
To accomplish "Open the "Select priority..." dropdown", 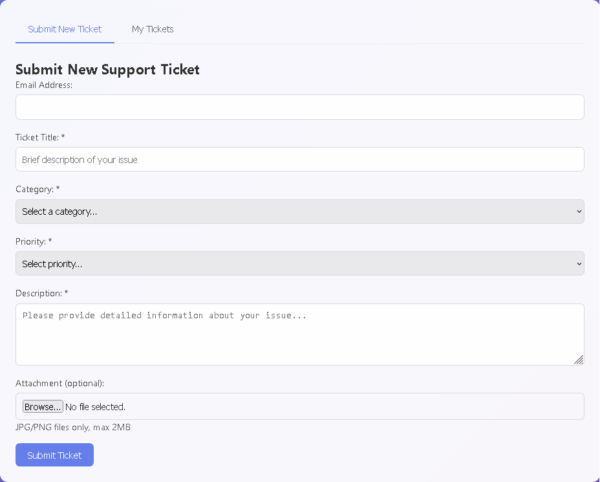I will tap(300, 264).
